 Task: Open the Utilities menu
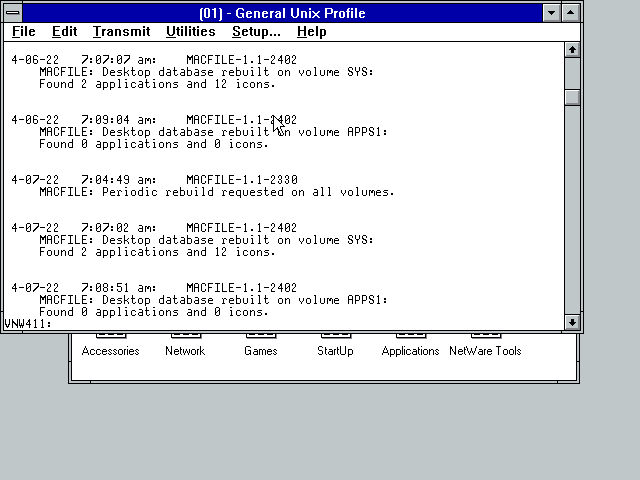(191, 31)
